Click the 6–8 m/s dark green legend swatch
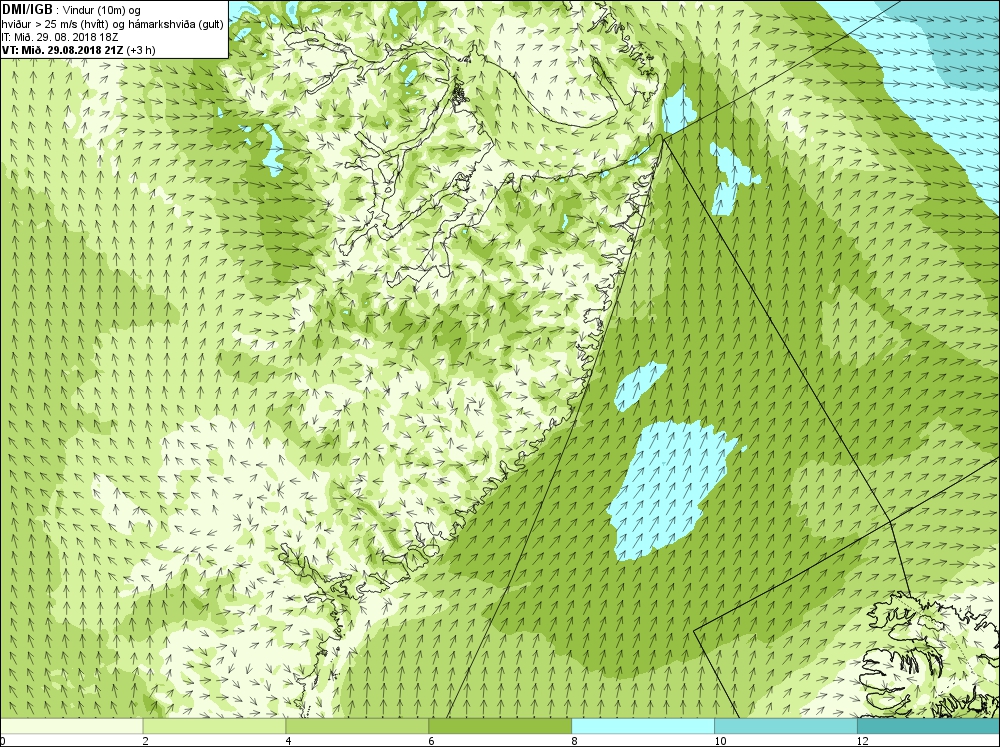 500,726
